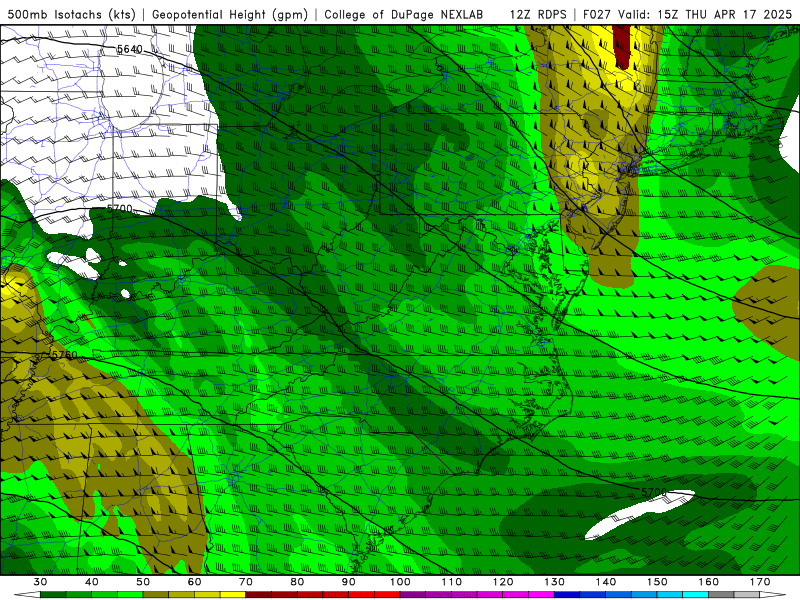This screenshot has width=800, height=600.
Task: Click the 5640 height contour label
Action: pos(130,49)
